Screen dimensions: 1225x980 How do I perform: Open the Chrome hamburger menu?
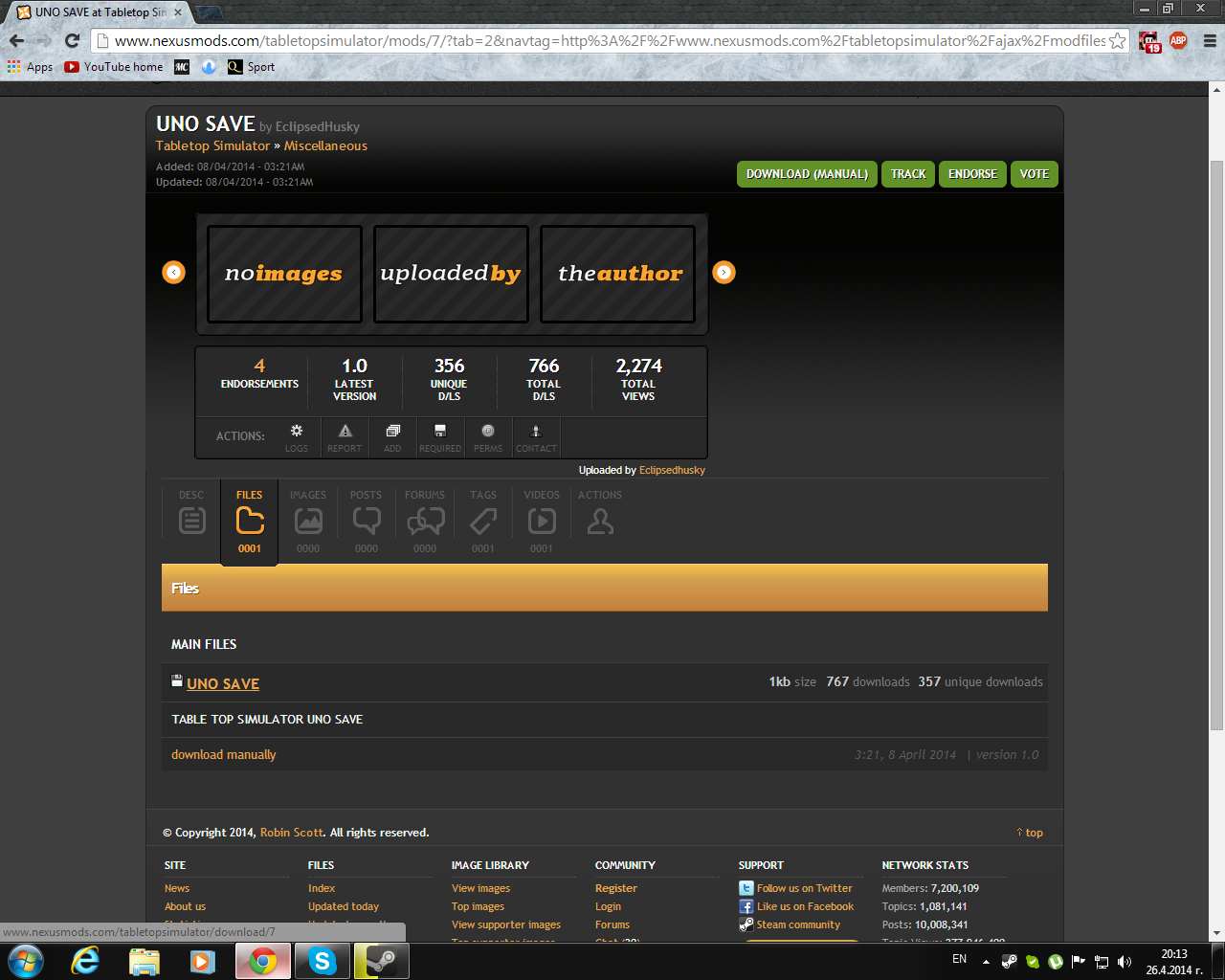pyautogui.click(x=1210, y=41)
